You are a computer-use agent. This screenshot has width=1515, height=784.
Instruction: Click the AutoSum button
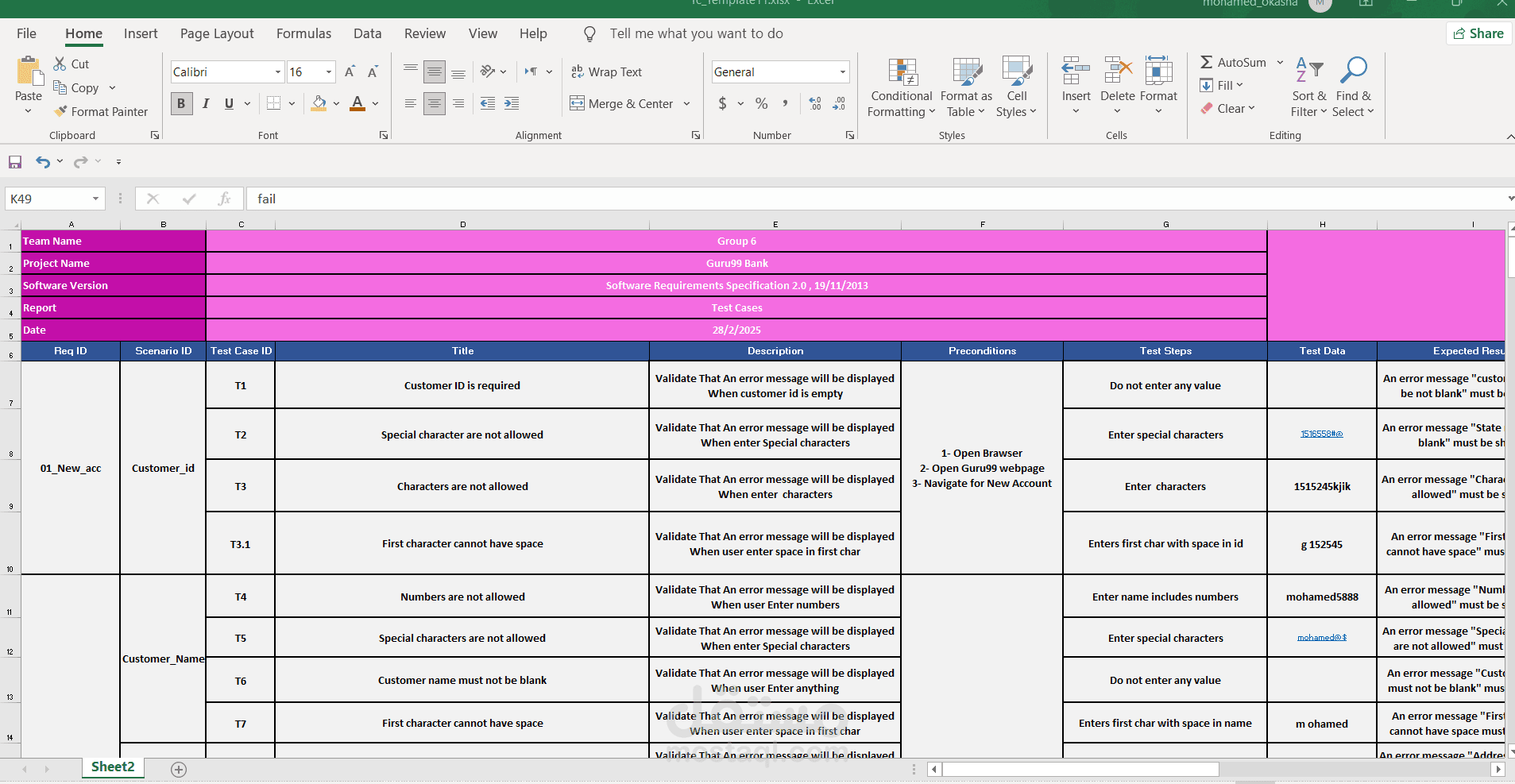1233,63
